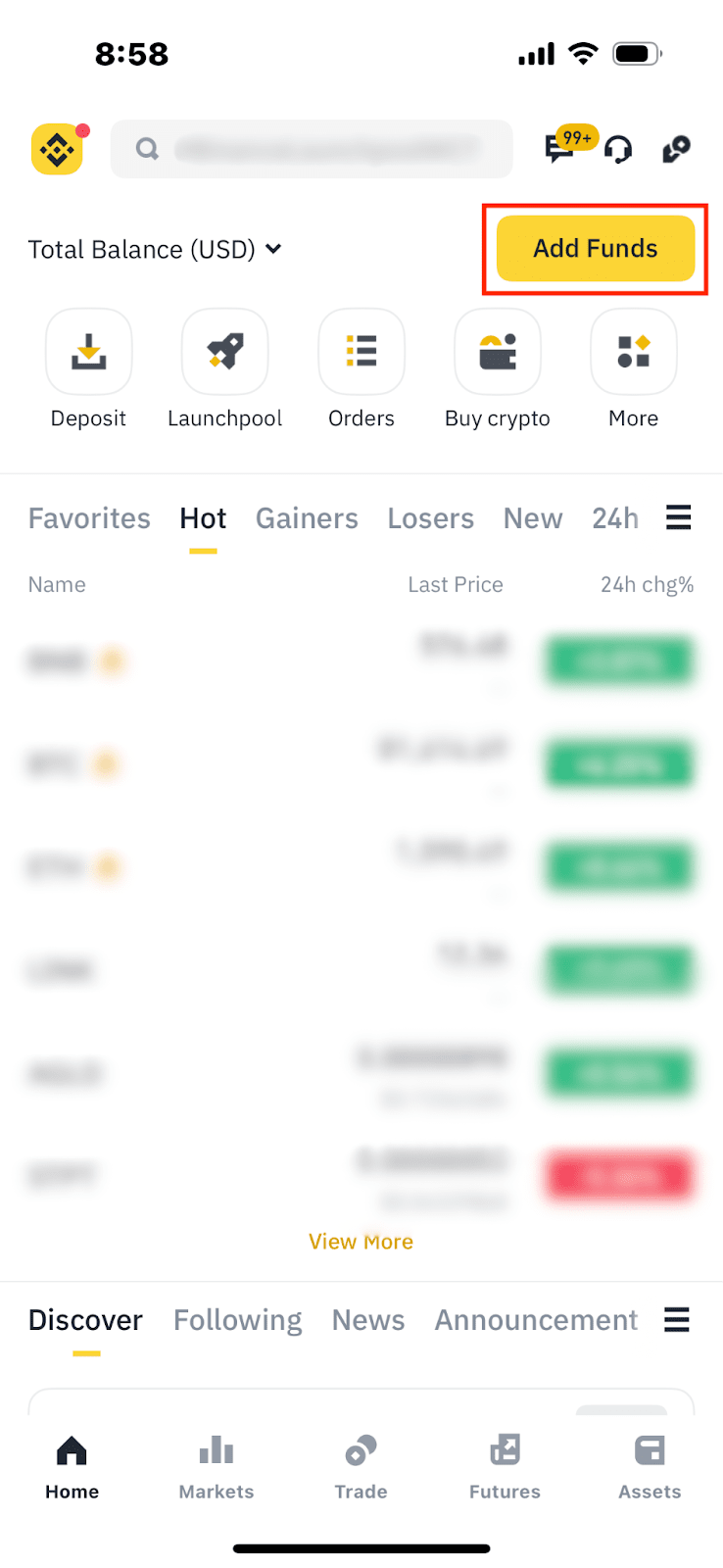Tap the Buy crypto wallet icon
Screen dimensions: 723x1568
click(x=498, y=352)
